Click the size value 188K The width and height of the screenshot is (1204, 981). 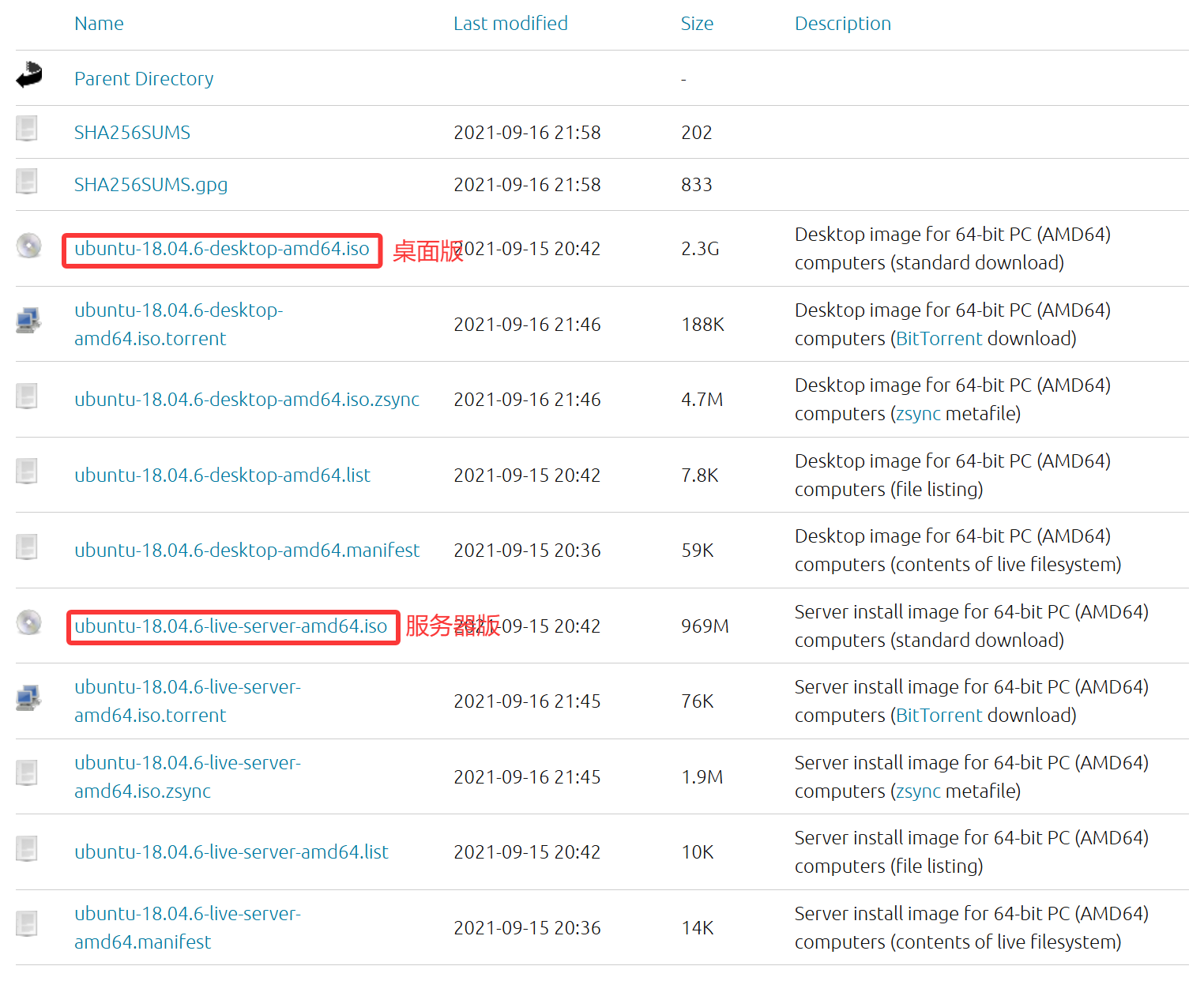pos(702,325)
